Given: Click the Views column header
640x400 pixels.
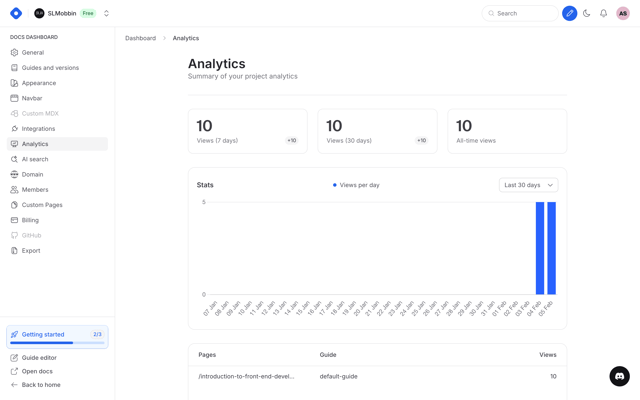Looking at the screenshot, I should click(548, 355).
